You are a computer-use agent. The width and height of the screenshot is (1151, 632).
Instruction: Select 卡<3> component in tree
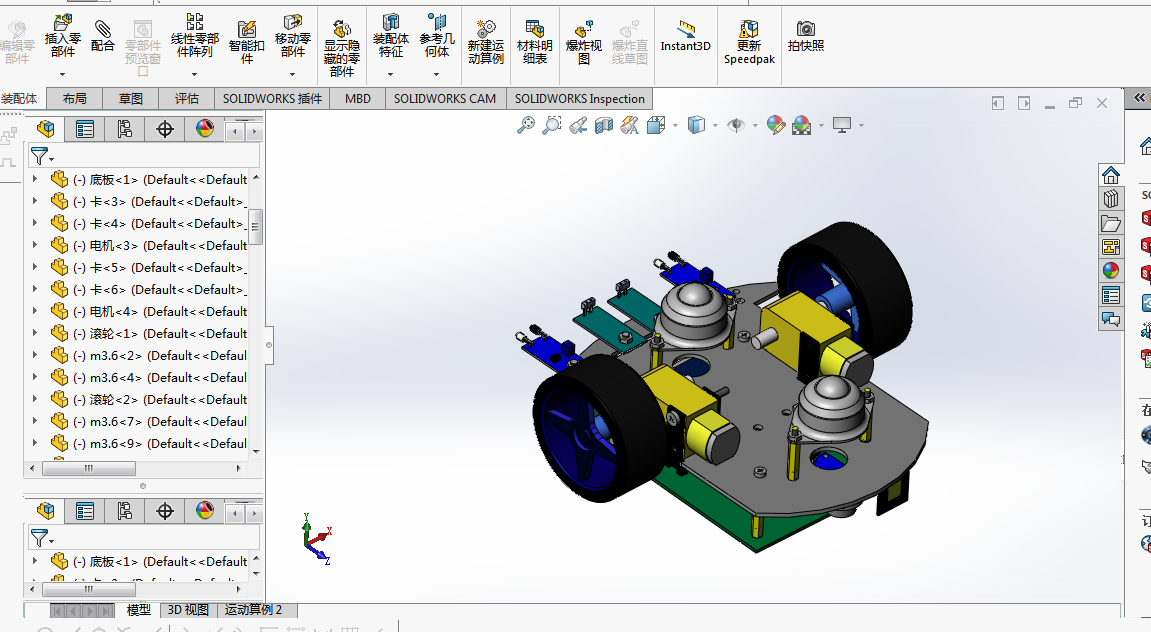click(148, 201)
